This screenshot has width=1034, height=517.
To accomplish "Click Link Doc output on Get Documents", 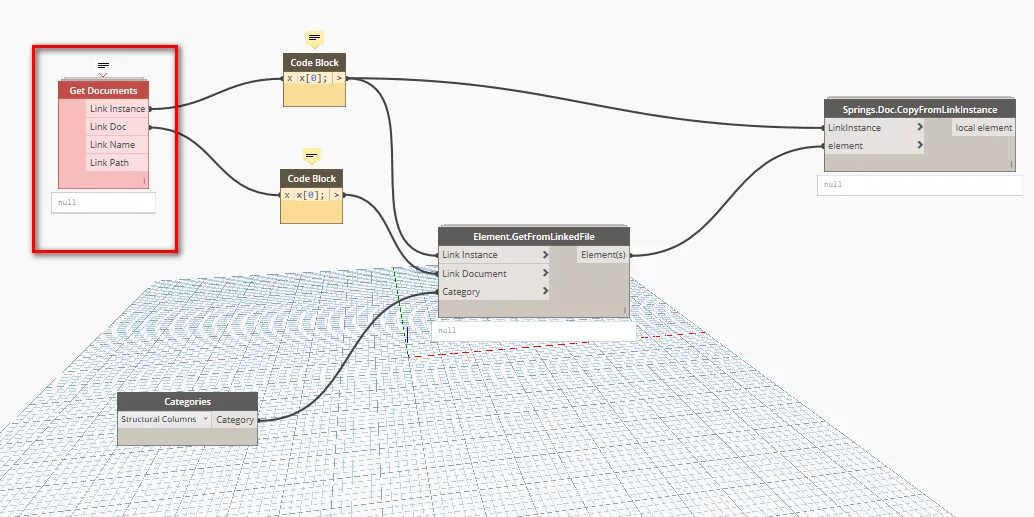I will (x=117, y=127).
